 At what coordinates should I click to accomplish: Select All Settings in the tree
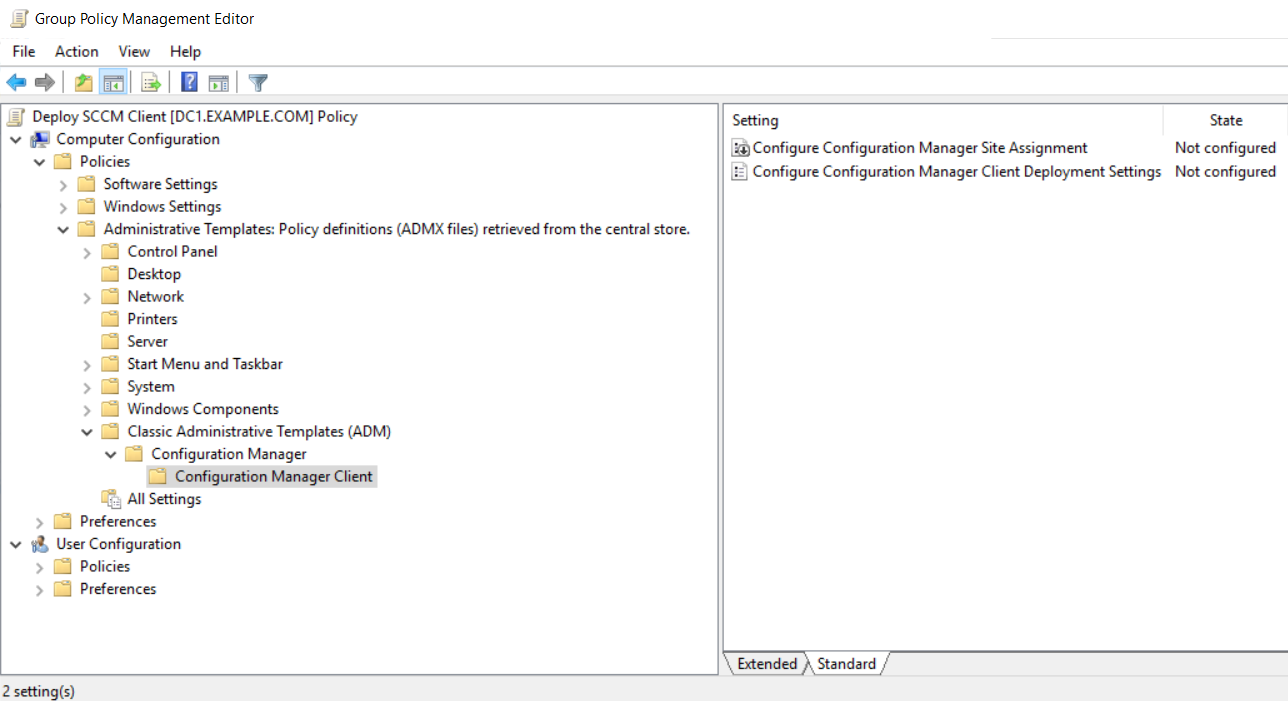coord(164,499)
